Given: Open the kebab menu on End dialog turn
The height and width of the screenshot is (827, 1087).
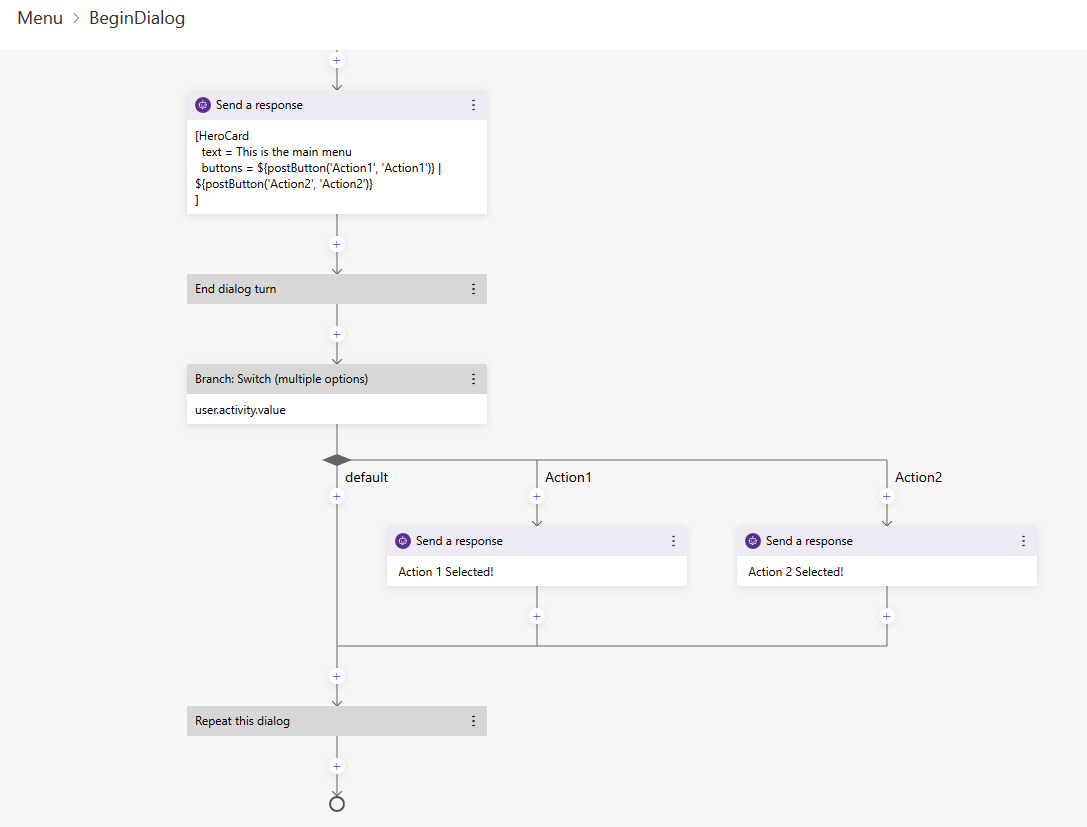Looking at the screenshot, I should coord(473,288).
